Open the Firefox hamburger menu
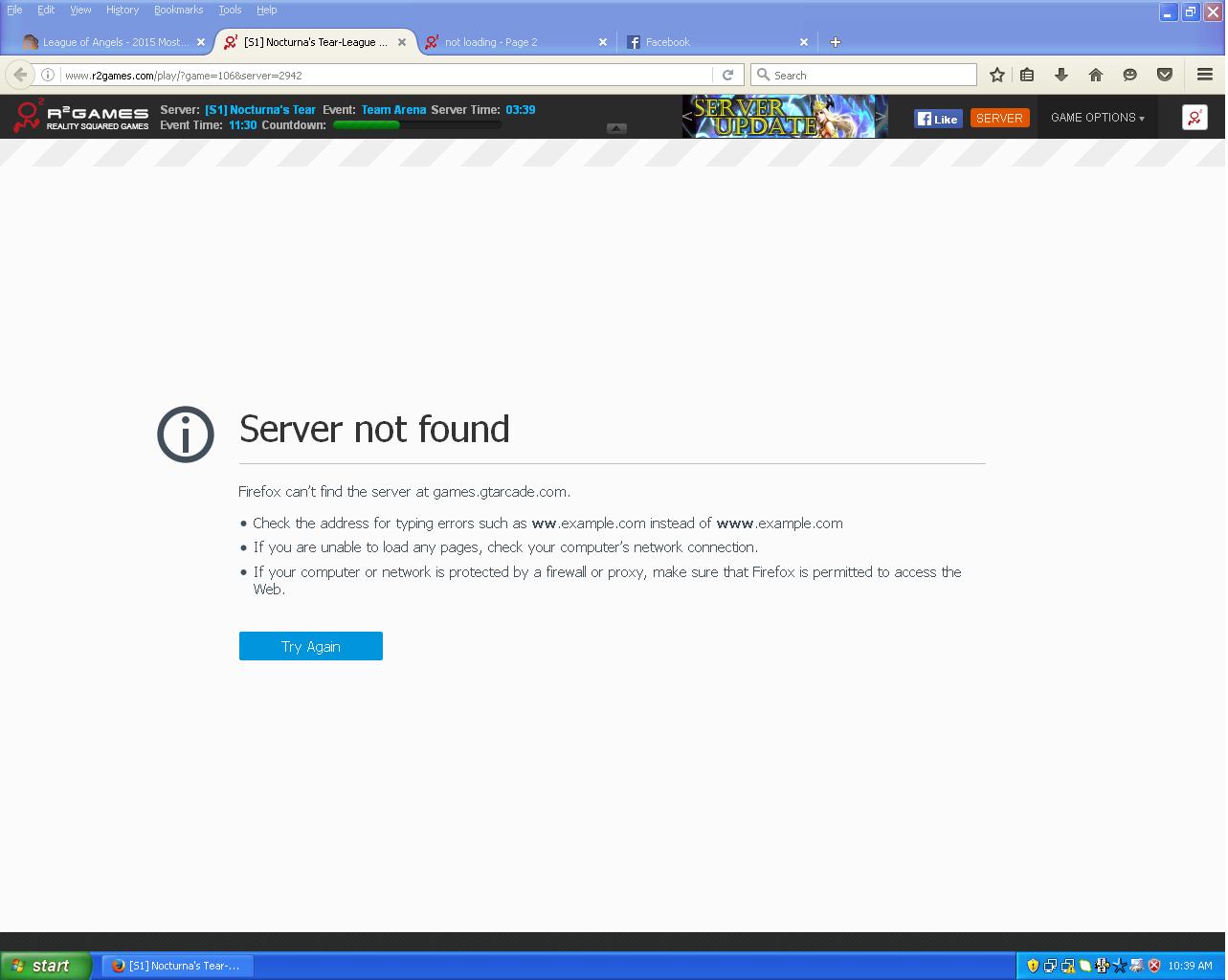Screen dimensions: 1228x980 pos(1204,75)
